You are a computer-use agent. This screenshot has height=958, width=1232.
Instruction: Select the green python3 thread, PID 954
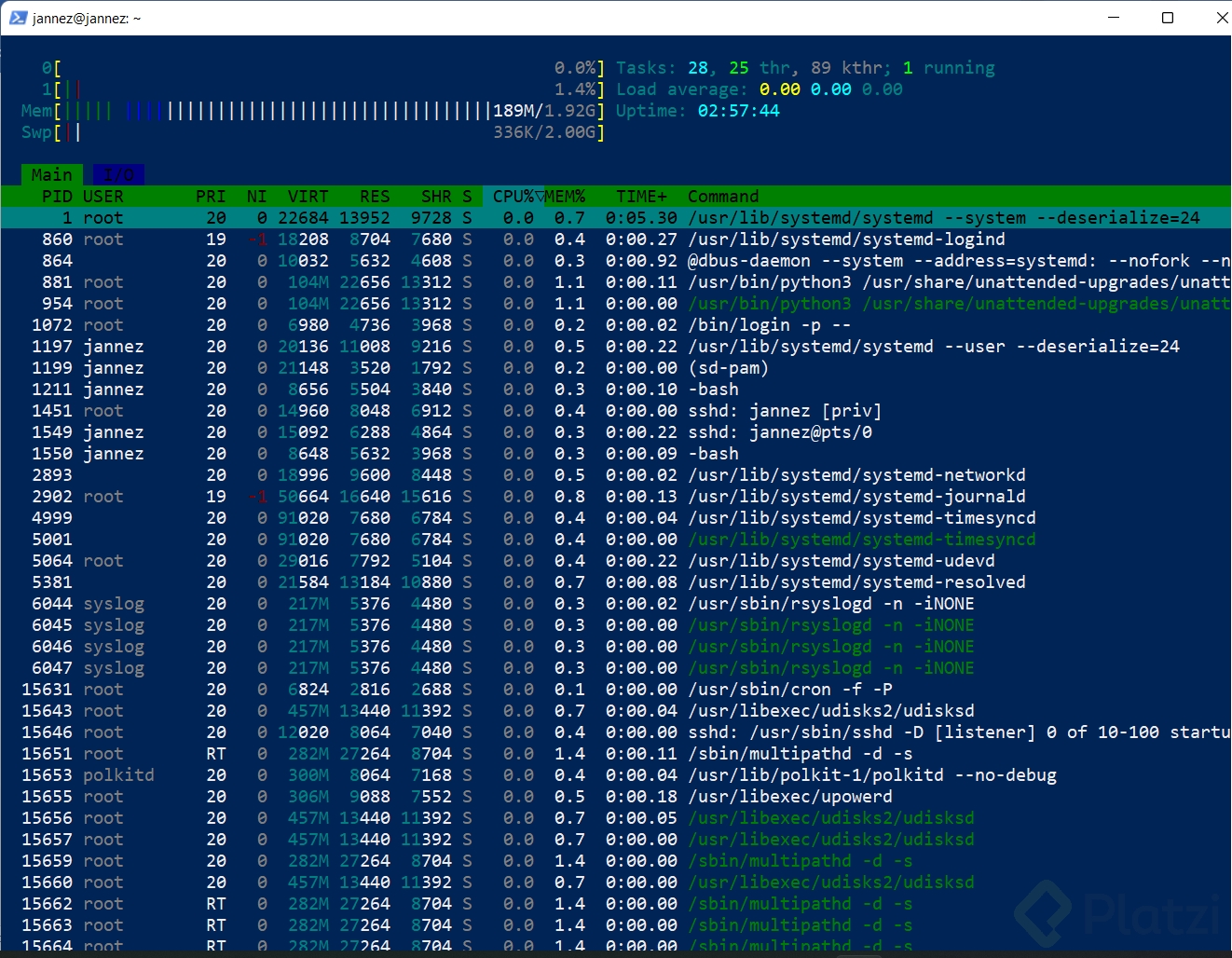(616, 304)
